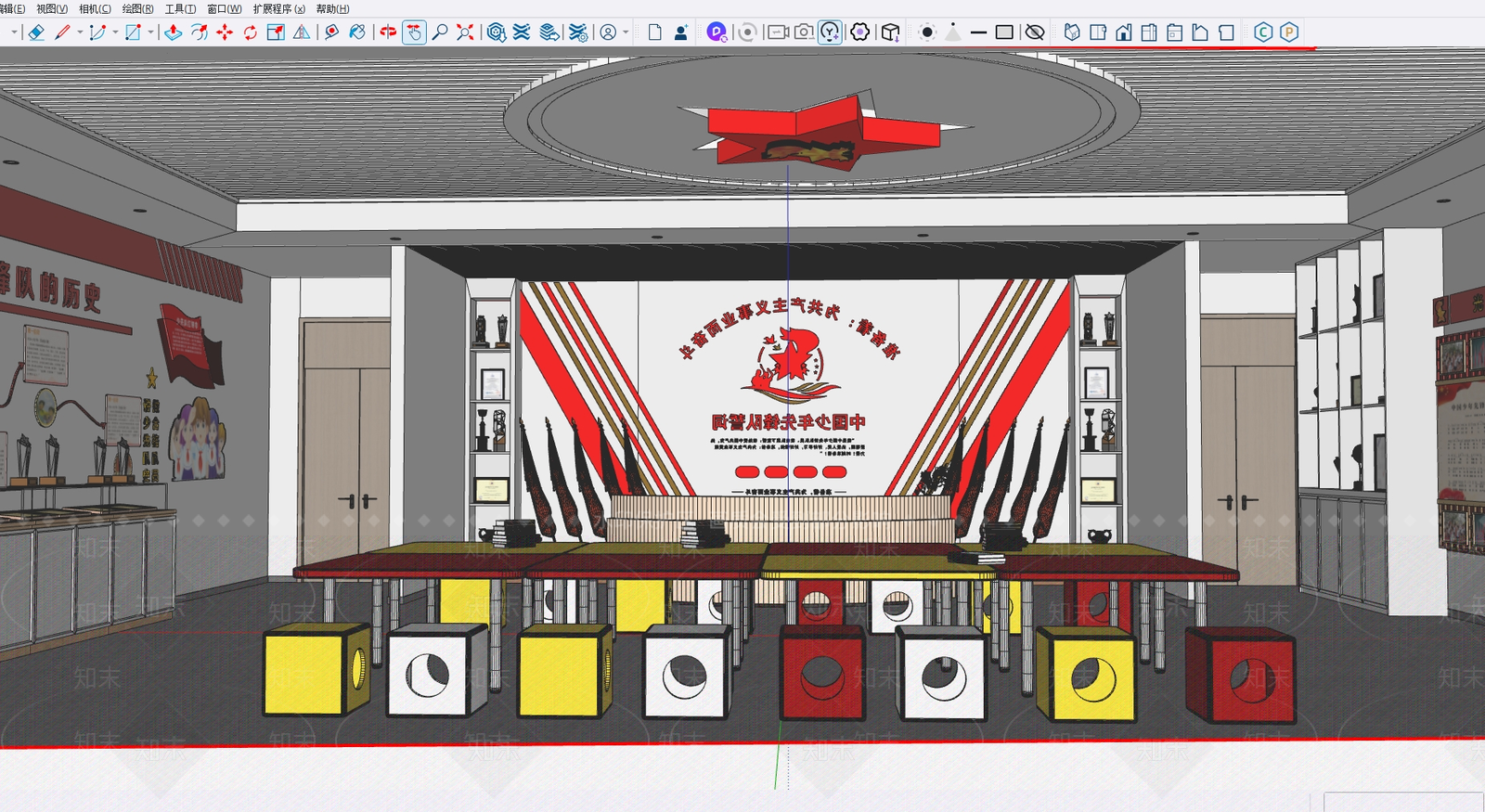
Task: Activate the Push/Pull tool
Action: coord(174,32)
